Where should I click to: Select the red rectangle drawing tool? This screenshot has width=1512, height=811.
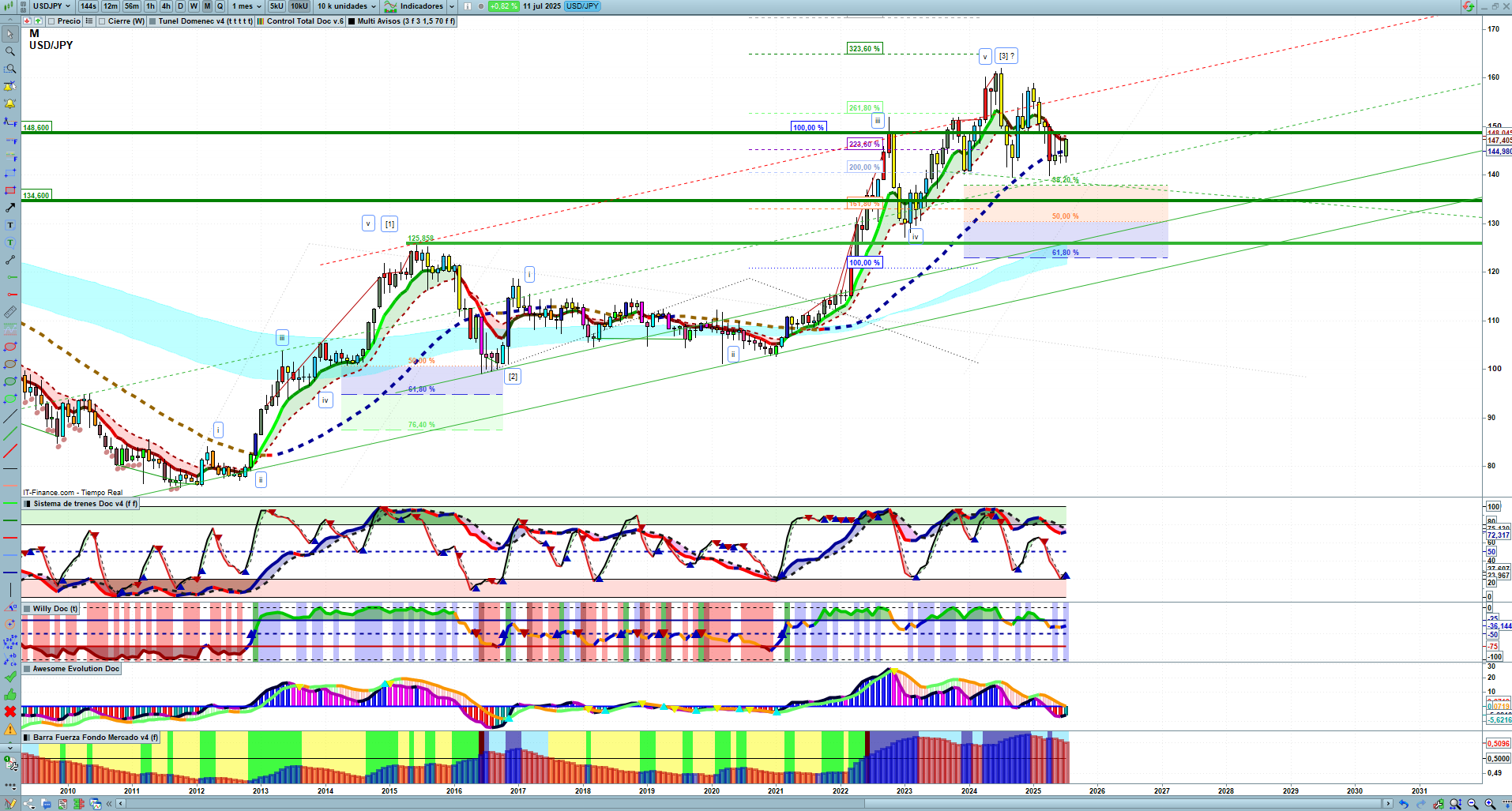pyautogui.click(x=10, y=190)
